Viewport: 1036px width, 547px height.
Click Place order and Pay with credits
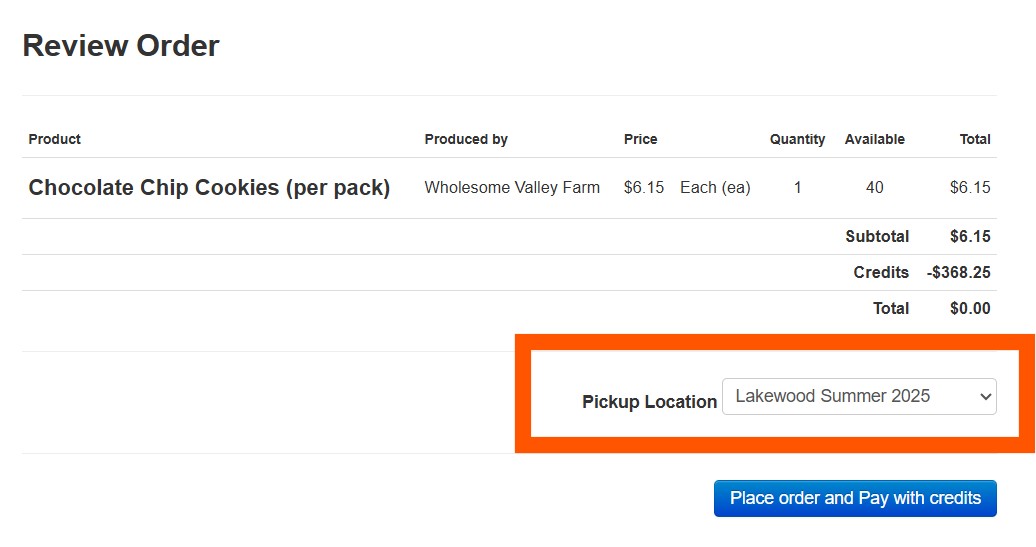(x=855, y=498)
